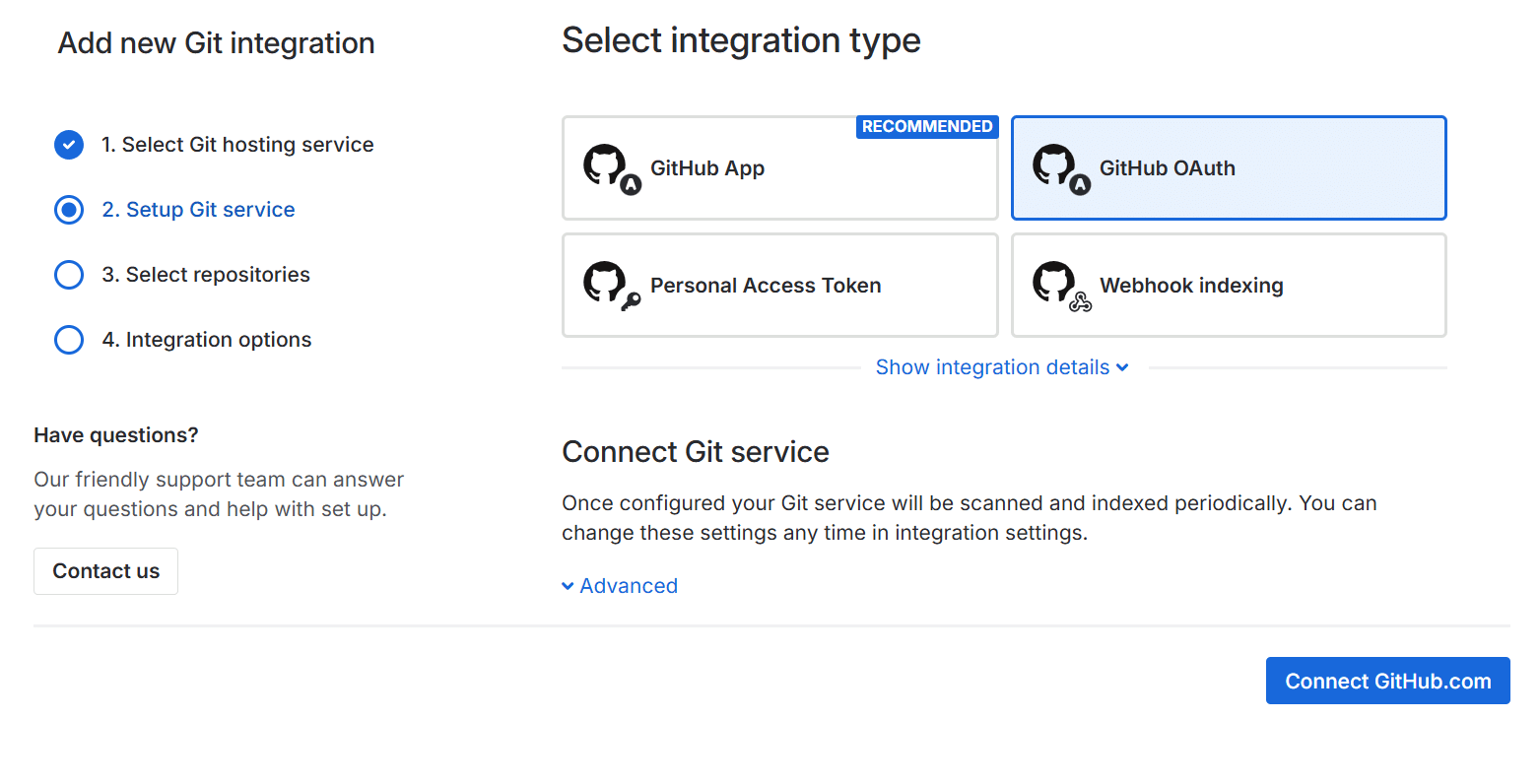Click the GitHub OAuth octocat icon
This screenshot has height=784, width=1540.
tap(1055, 165)
